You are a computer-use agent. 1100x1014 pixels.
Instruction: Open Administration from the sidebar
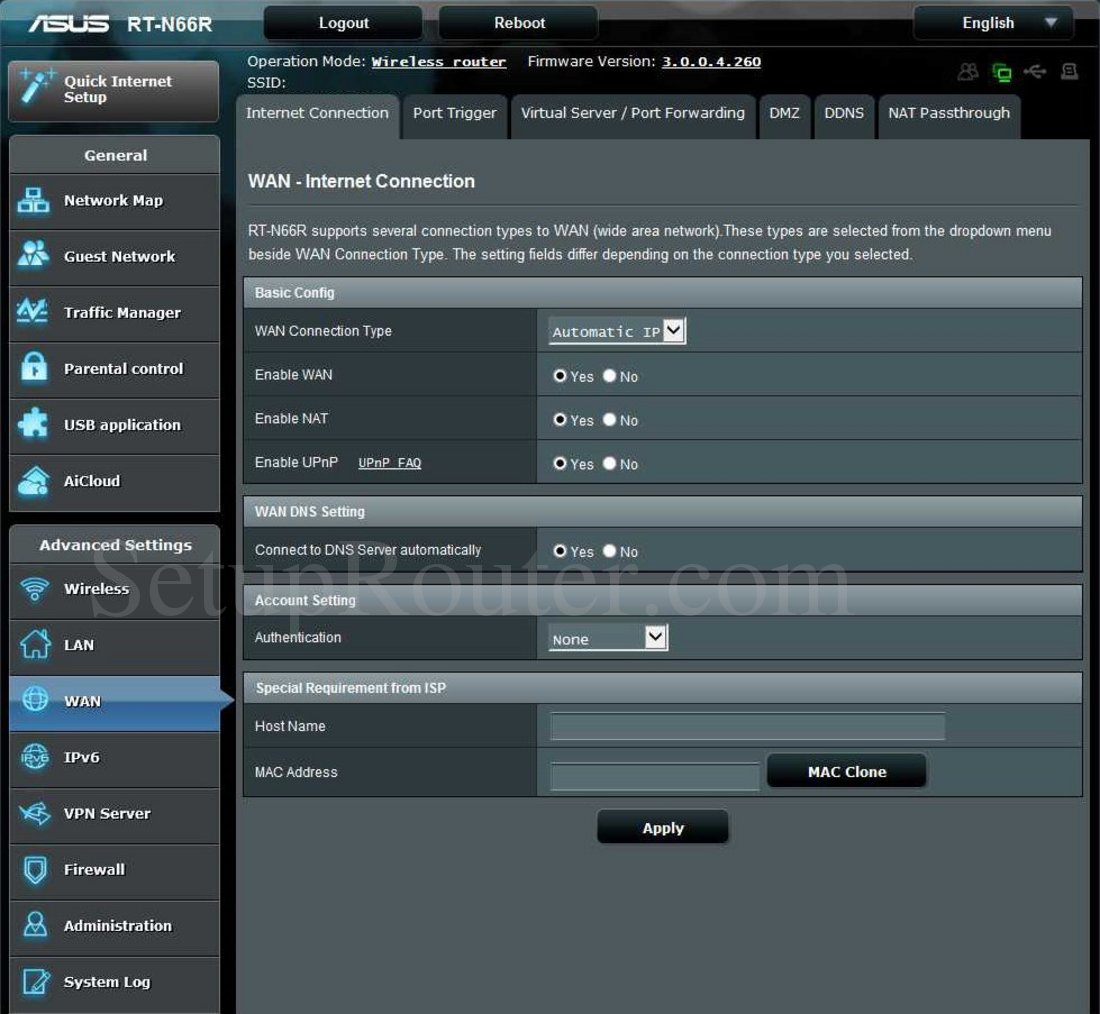pos(114,927)
